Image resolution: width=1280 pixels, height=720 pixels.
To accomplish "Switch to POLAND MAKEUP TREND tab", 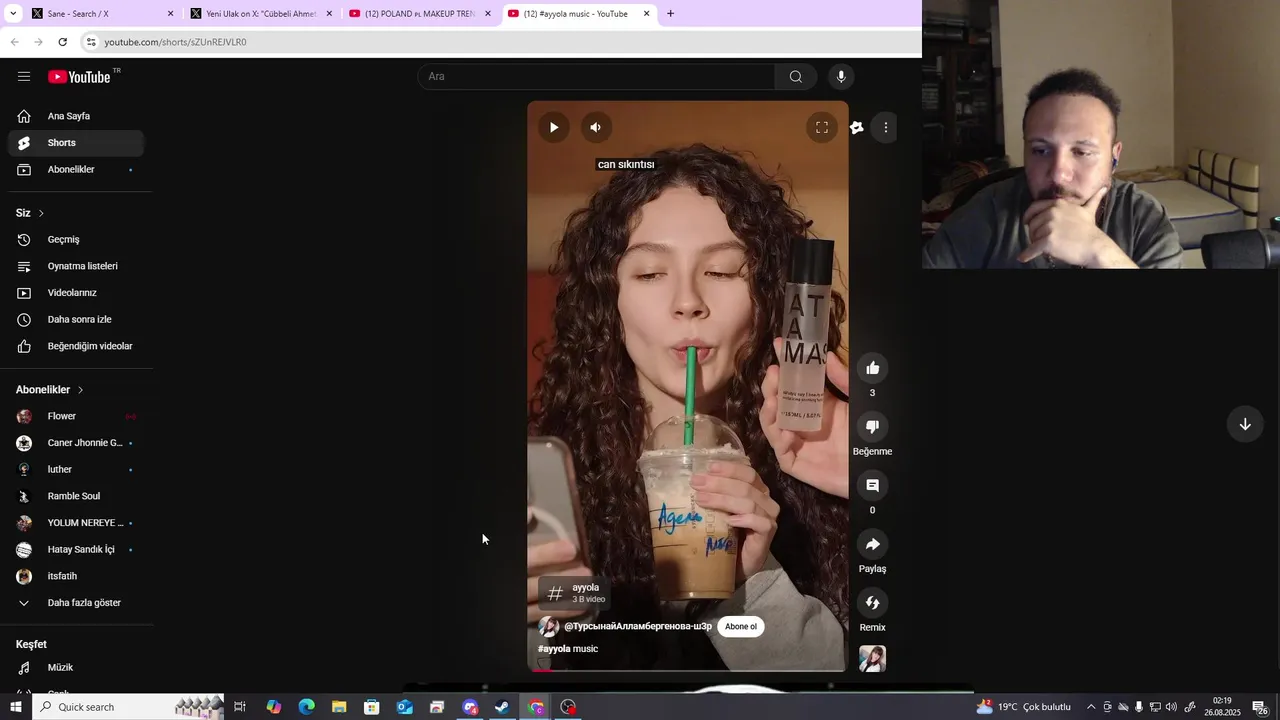I will (419, 14).
